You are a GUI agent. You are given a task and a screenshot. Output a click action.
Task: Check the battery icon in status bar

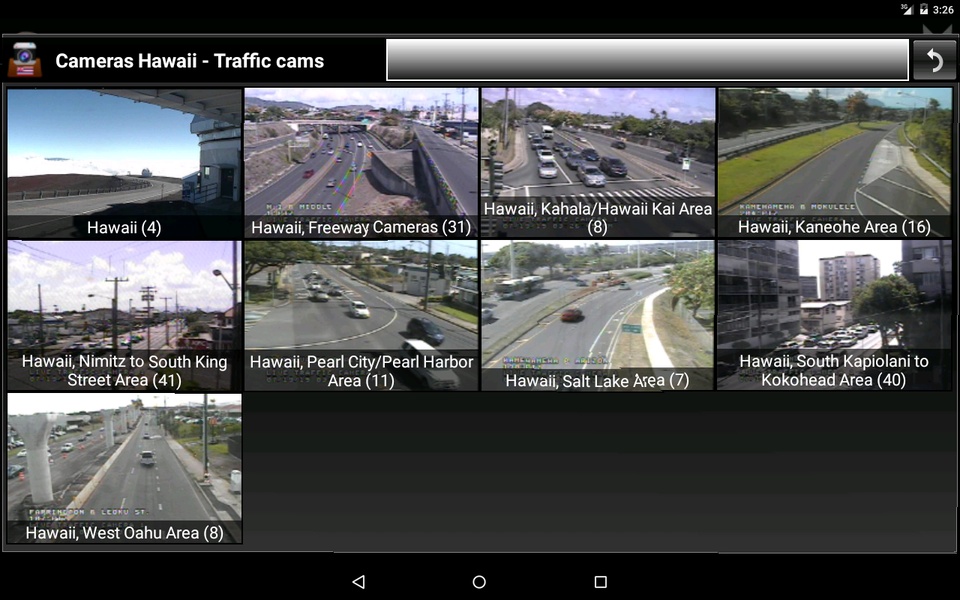coord(923,9)
